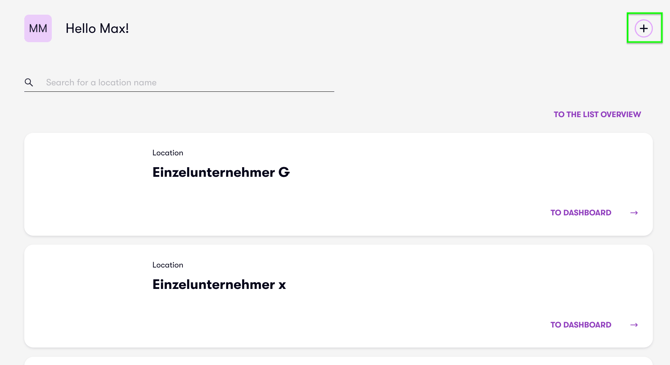This screenshot has width=670, height=365.
Task: Open dashboard for Einzelunternehmer x
Action: tap(581, 325)
